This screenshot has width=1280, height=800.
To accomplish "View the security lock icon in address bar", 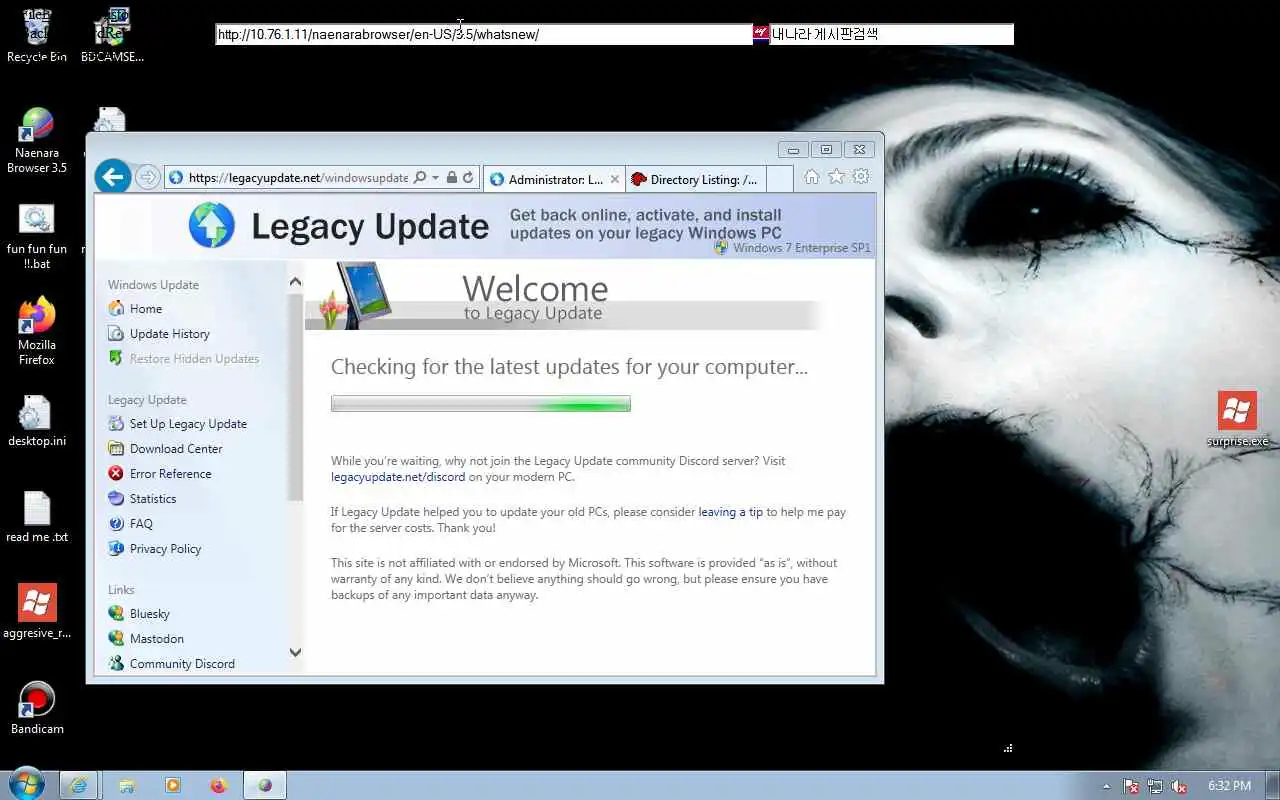I will 452,177.
